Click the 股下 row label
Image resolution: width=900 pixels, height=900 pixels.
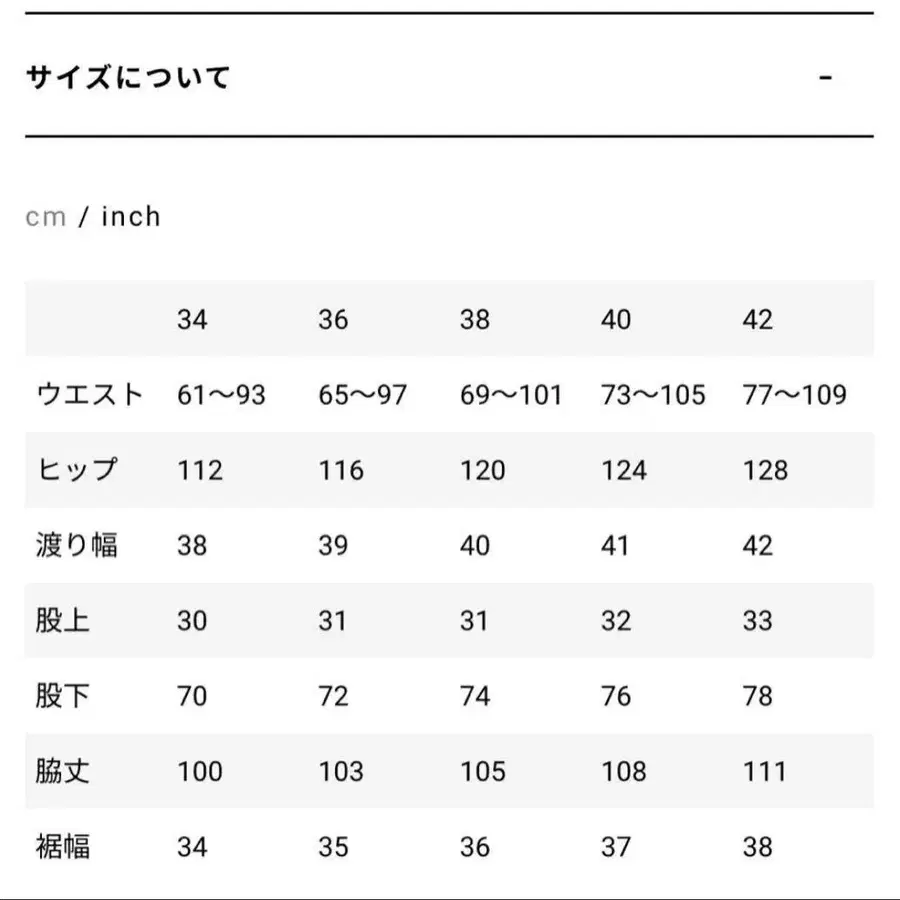click(x=63, y=696)
